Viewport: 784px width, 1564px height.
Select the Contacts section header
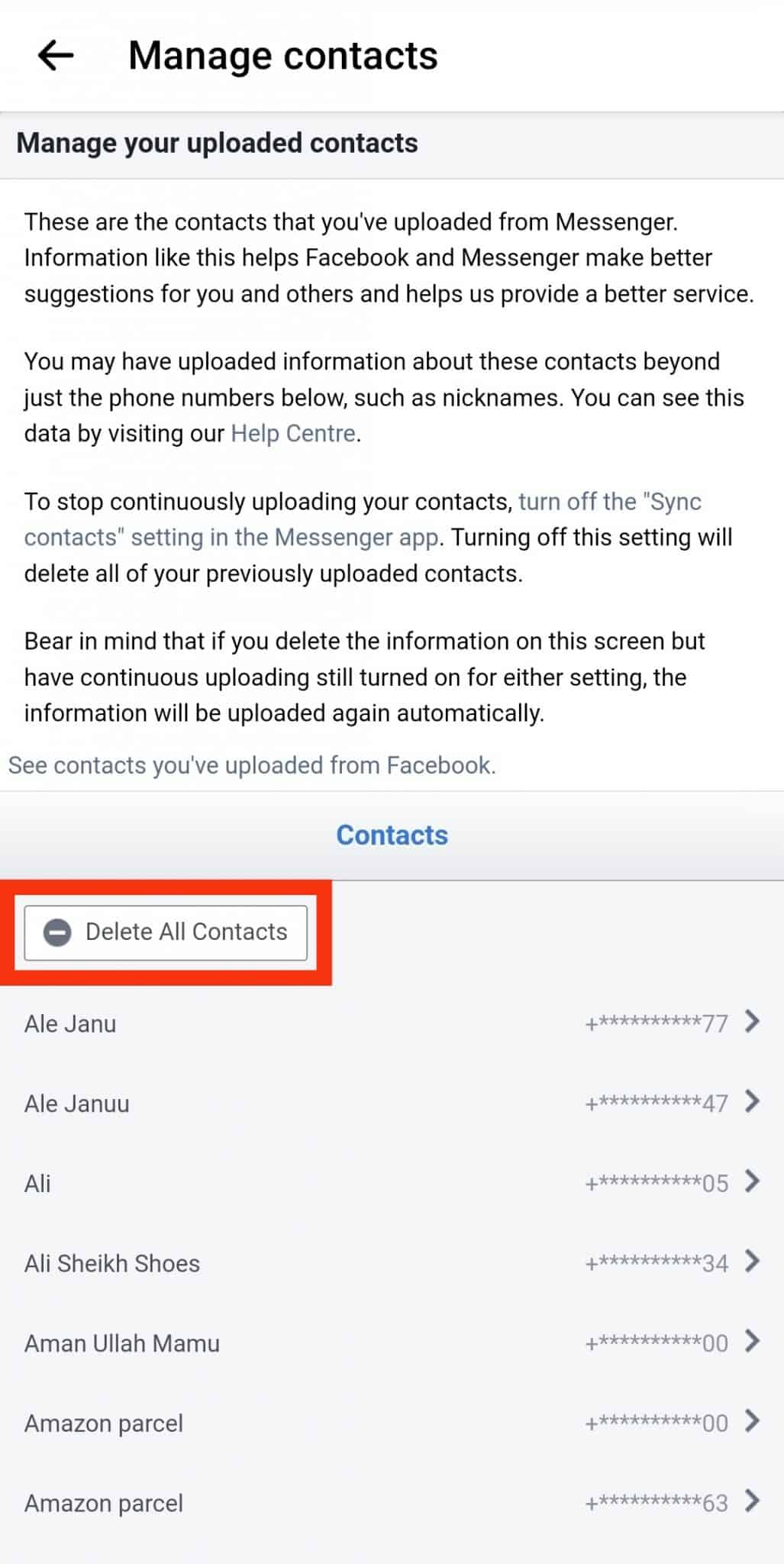[x=392, y=835]
